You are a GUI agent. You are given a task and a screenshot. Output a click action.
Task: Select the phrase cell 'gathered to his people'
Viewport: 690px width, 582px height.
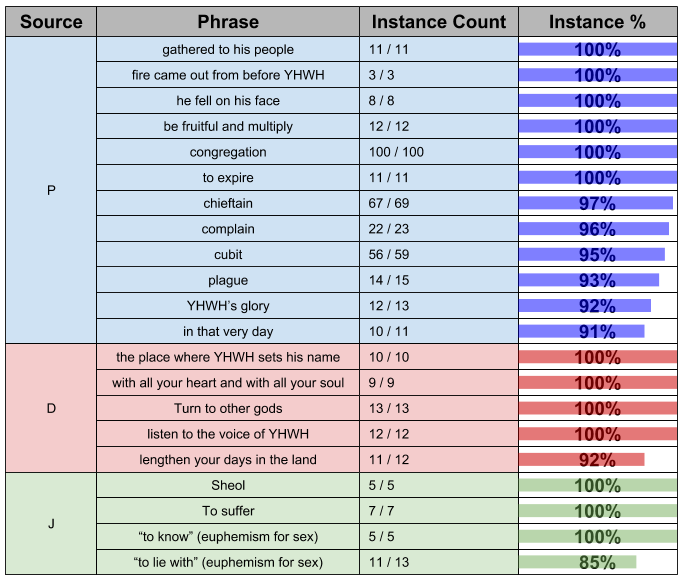pos(228,50)
